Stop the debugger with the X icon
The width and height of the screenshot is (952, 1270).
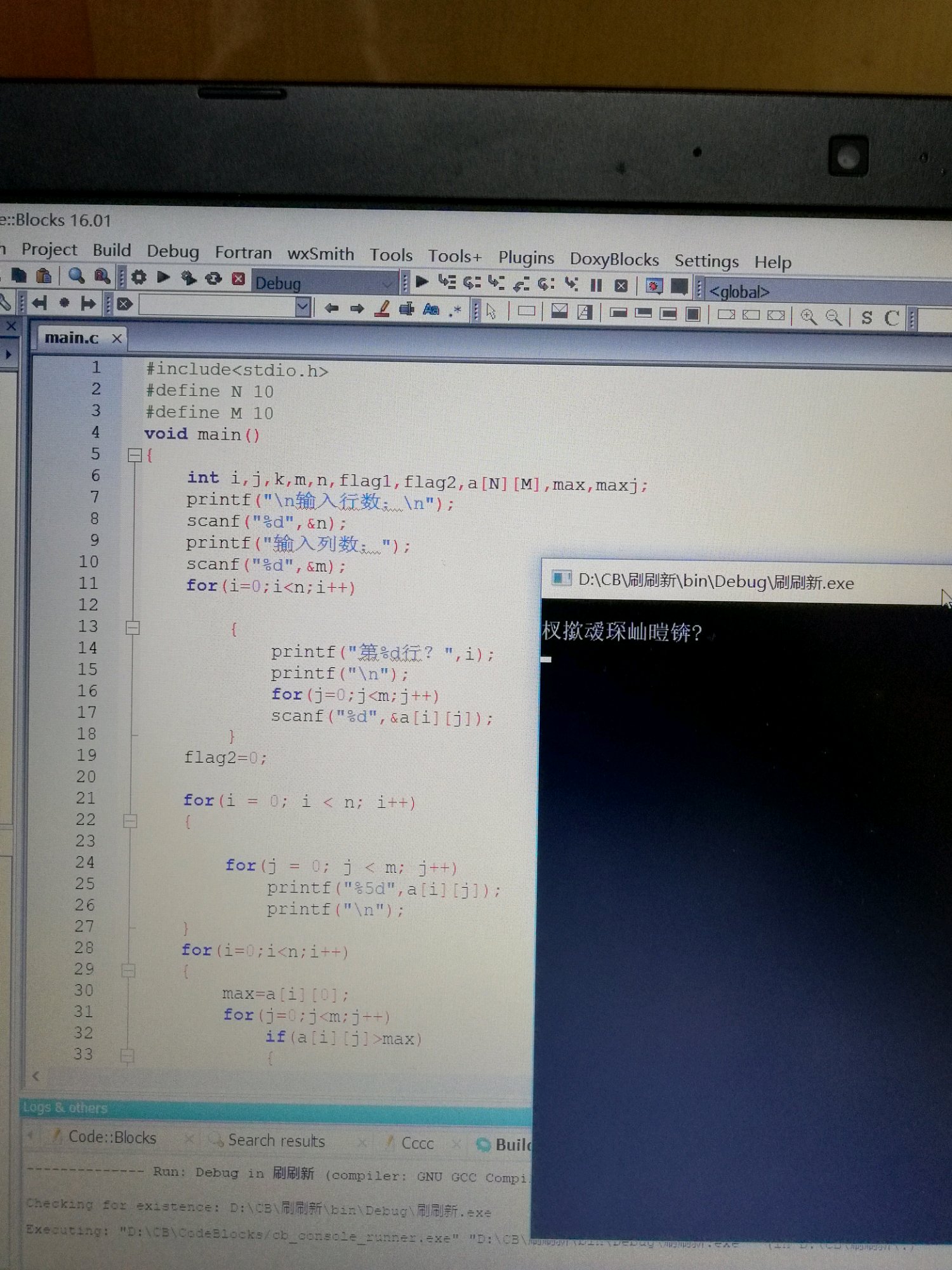tap(621, 286)
